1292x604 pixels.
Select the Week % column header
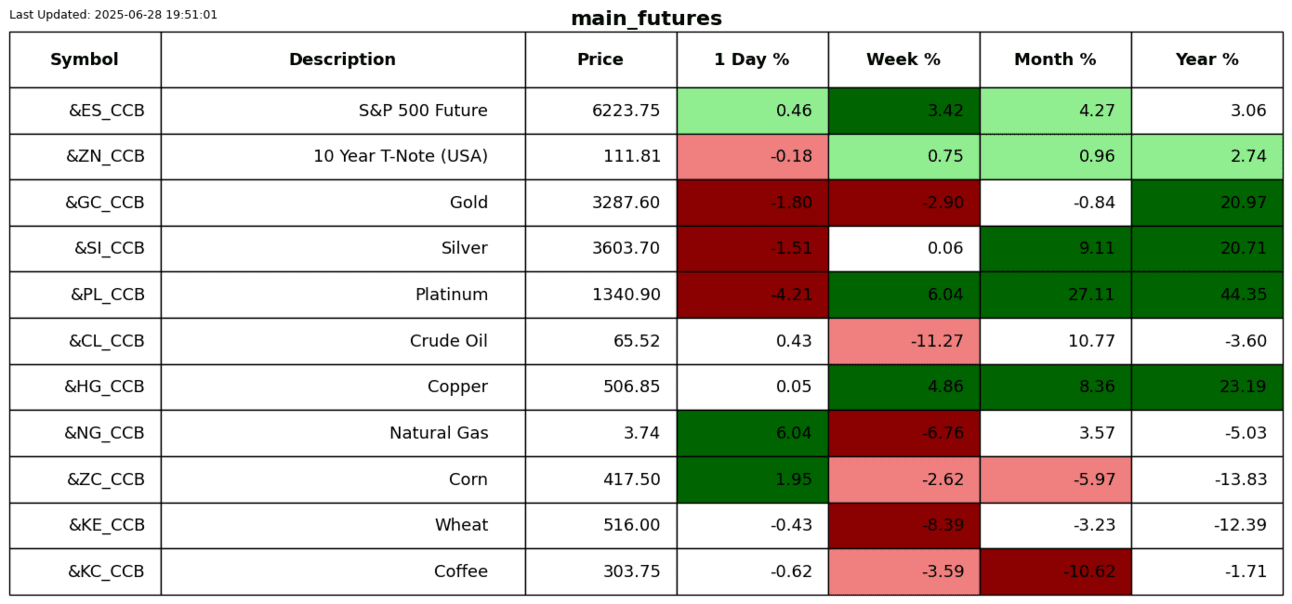pyautogui.click(x=903, y=60)
